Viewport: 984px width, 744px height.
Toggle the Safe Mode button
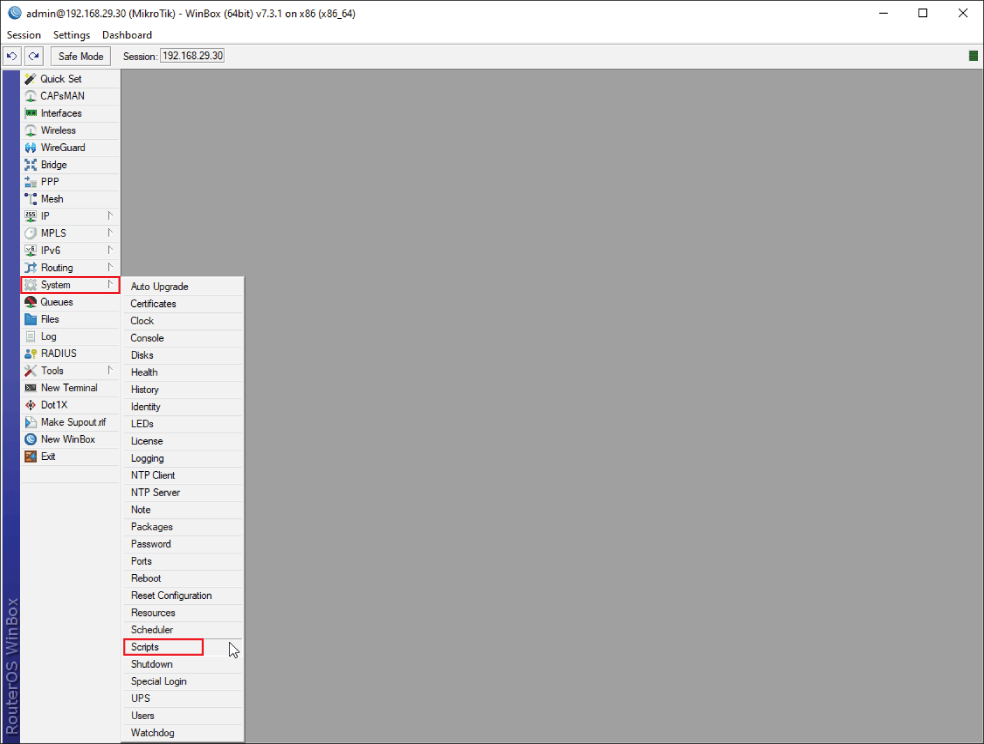[x=81, y=56]
